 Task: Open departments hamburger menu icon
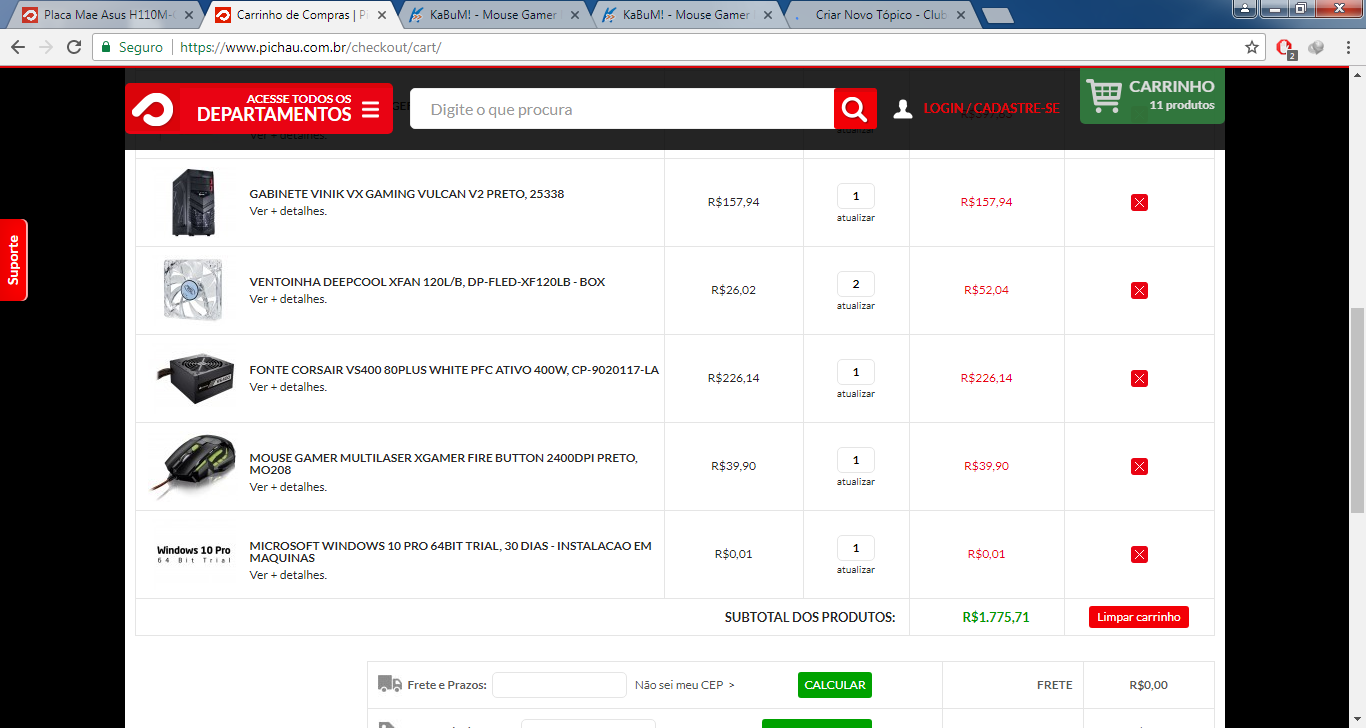tap(370, 110)
